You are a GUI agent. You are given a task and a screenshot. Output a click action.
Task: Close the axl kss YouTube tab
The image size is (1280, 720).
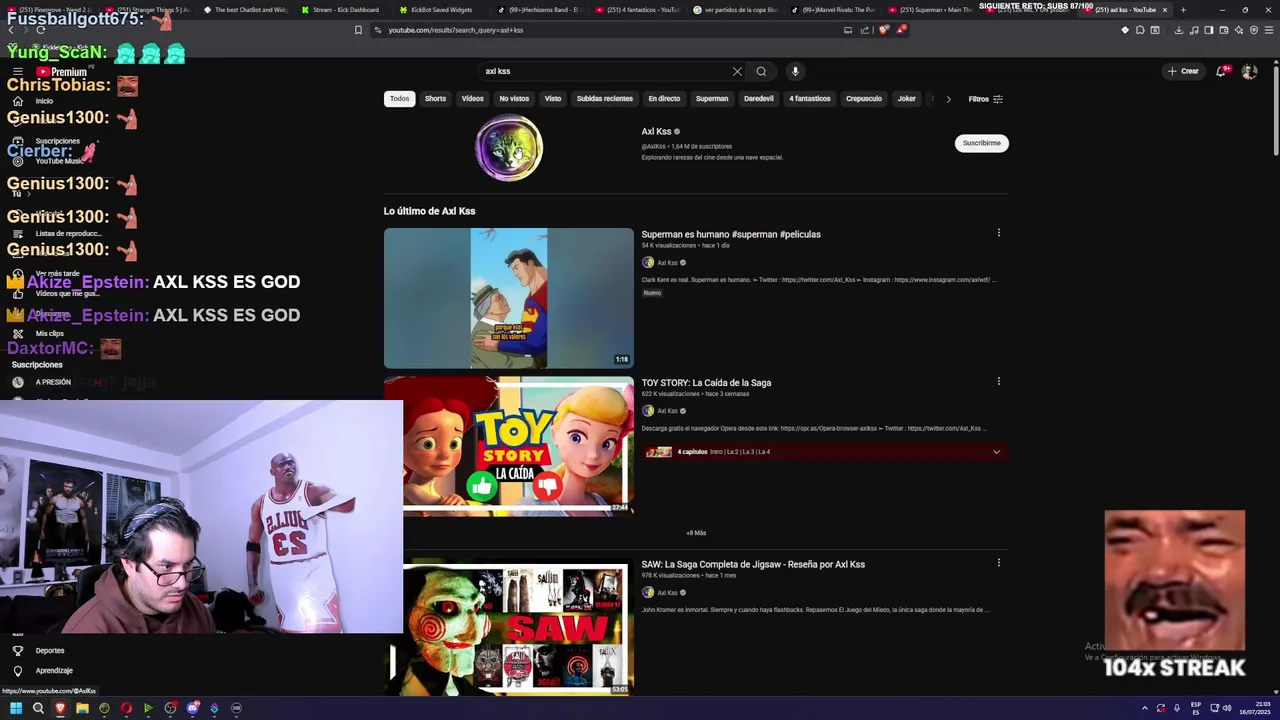click(x=1164, y=10)
